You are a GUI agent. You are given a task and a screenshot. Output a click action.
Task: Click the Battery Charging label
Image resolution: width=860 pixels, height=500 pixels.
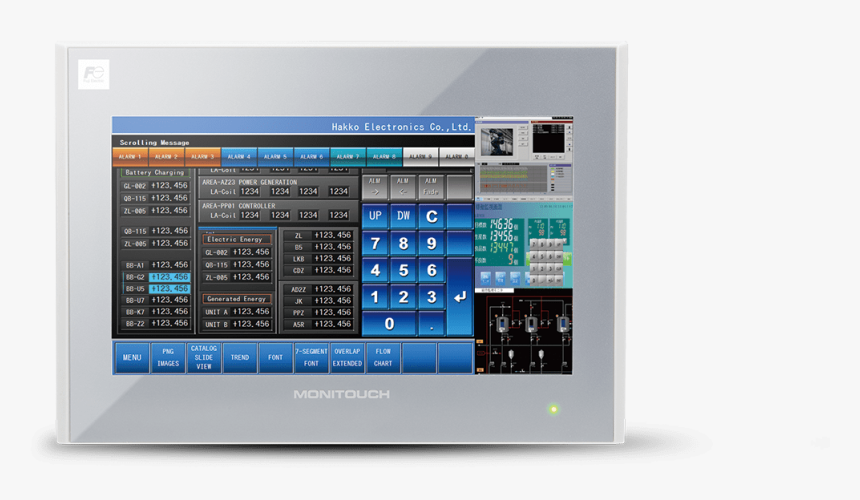pos(155,172)
